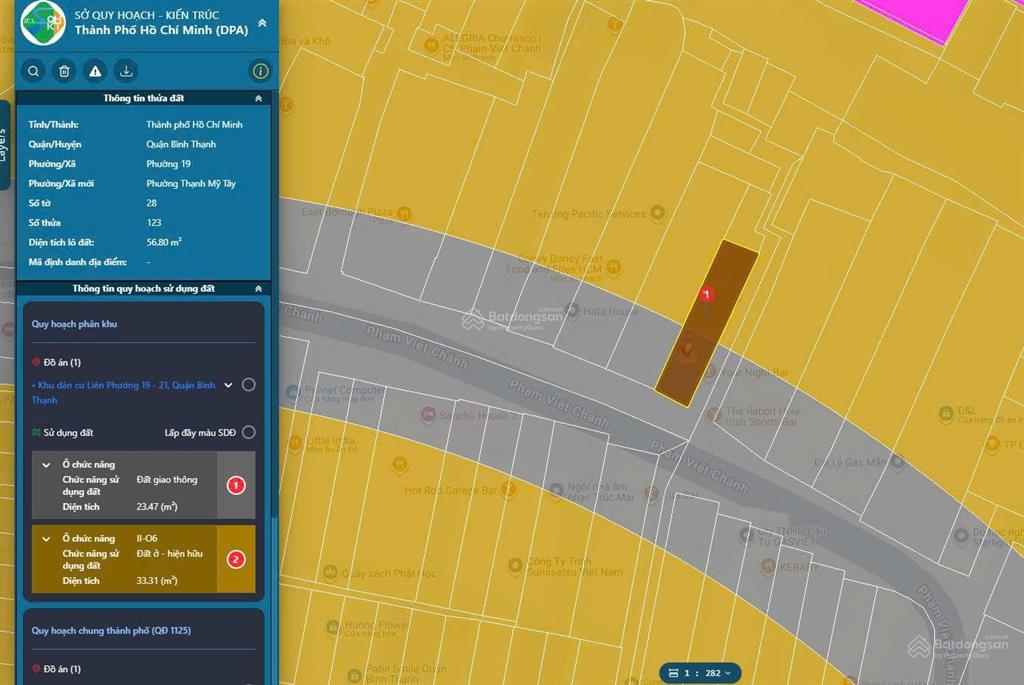Screen dimensions: 1024x685
Task: Open the Layers side tab
Action: [4, 145]
